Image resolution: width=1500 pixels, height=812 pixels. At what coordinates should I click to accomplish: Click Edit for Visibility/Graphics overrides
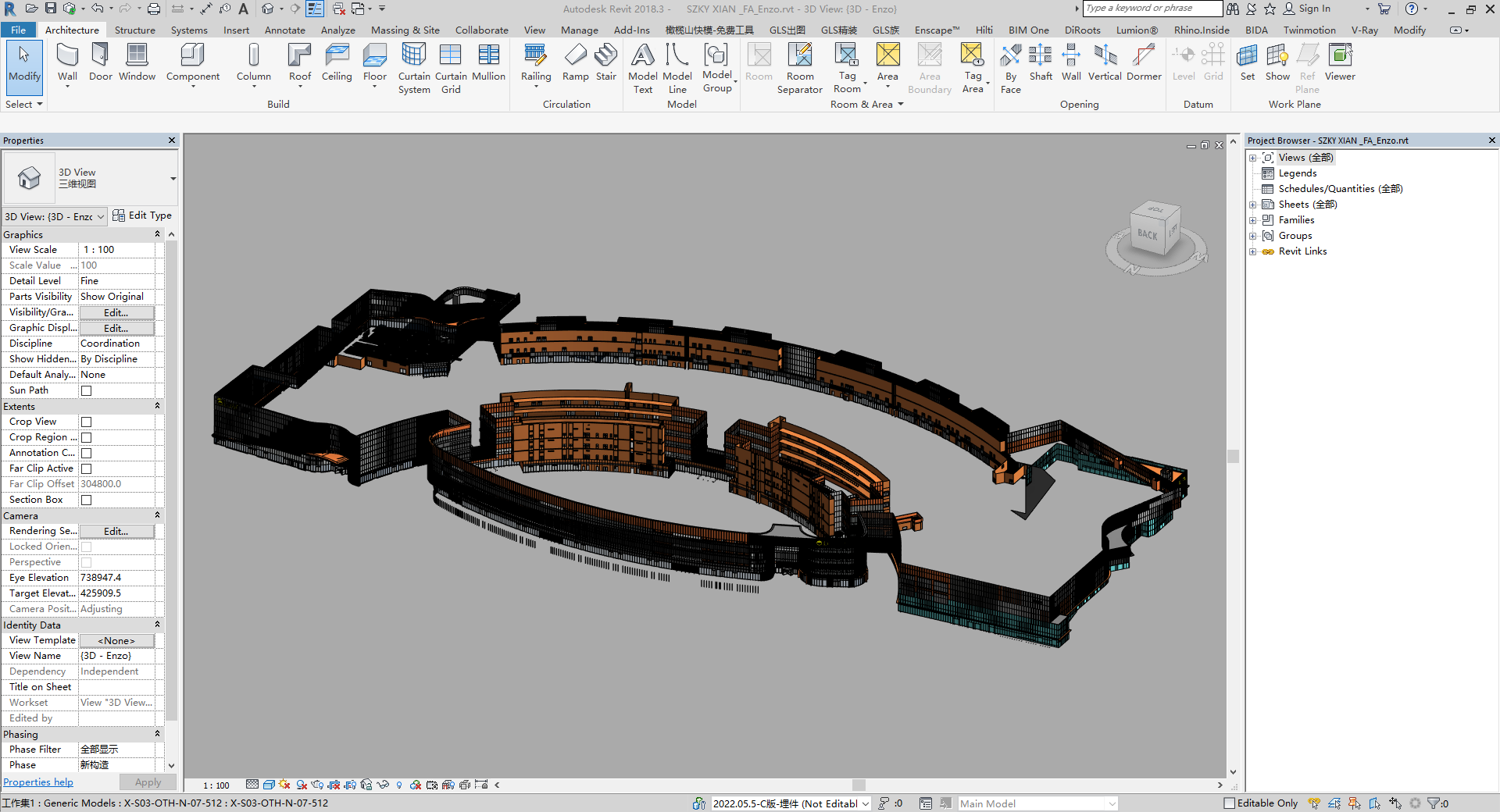(x=116, y=312)
